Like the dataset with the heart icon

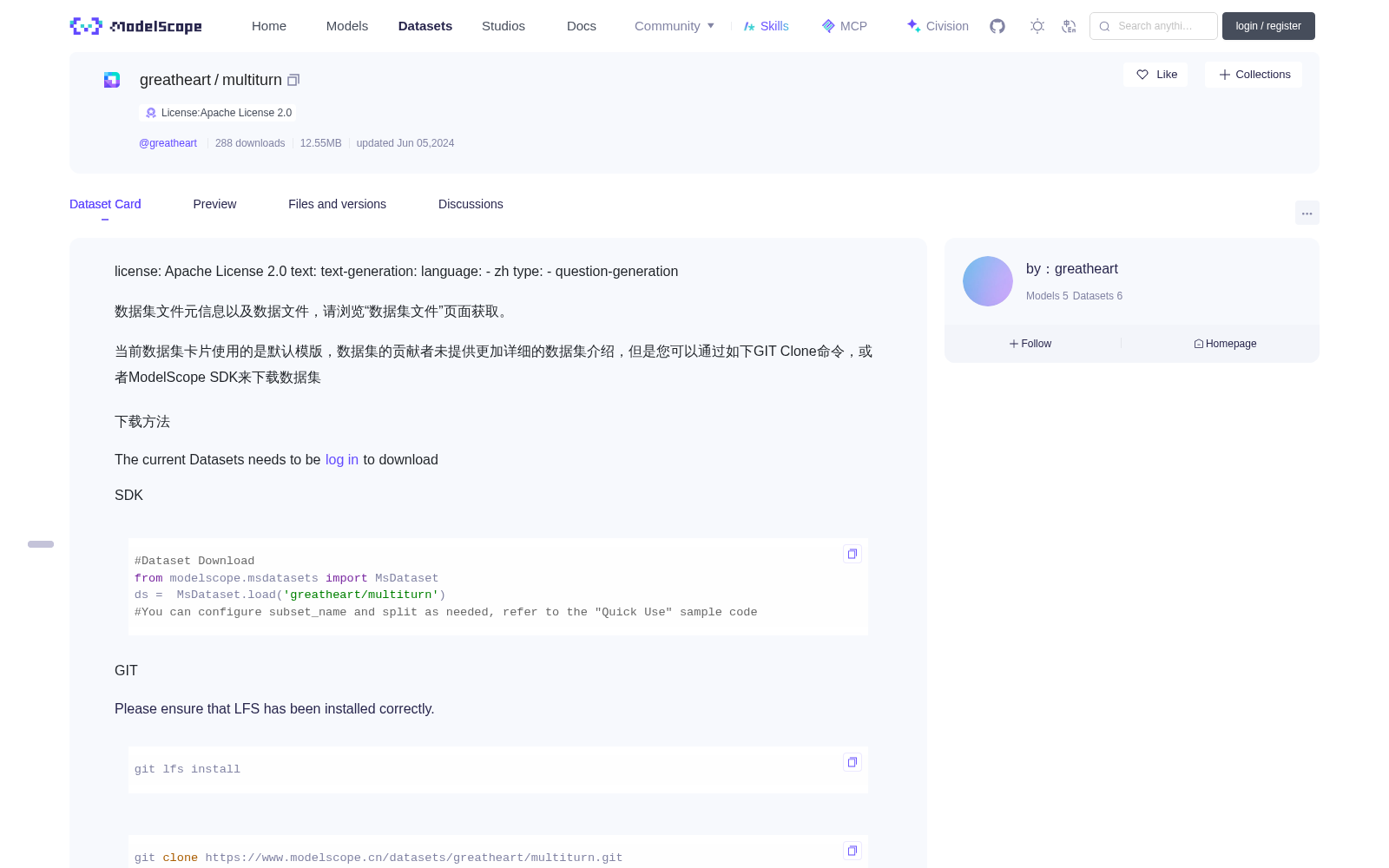pos(1142,75)
